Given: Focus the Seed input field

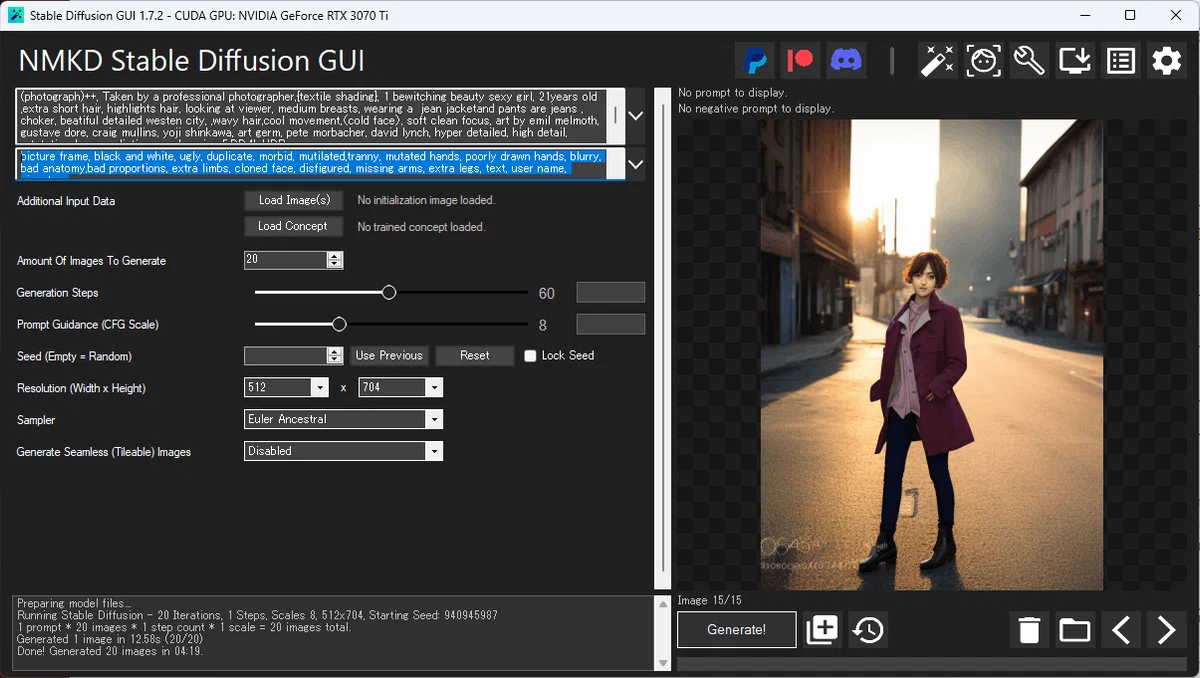Looking at the screenshot, I should (x=286, y=356).
